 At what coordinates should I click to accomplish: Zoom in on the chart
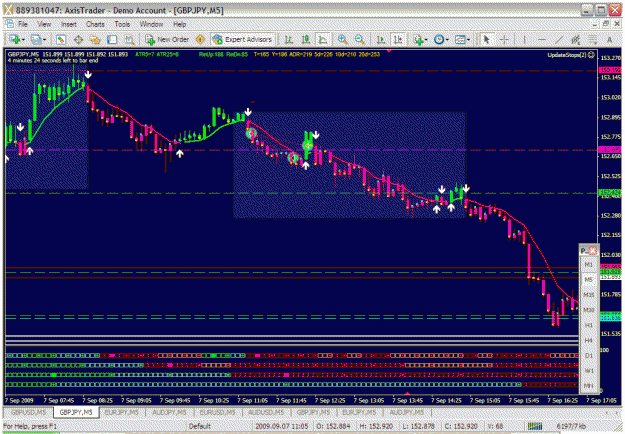pyautogui.click(x=342, y=39)
